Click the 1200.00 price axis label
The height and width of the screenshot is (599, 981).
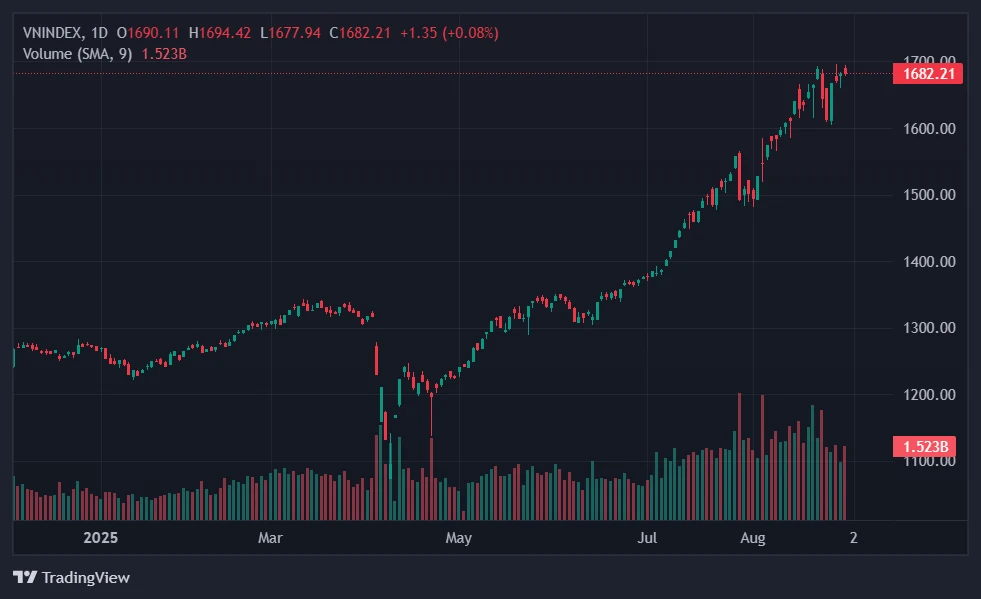(926, 395)
